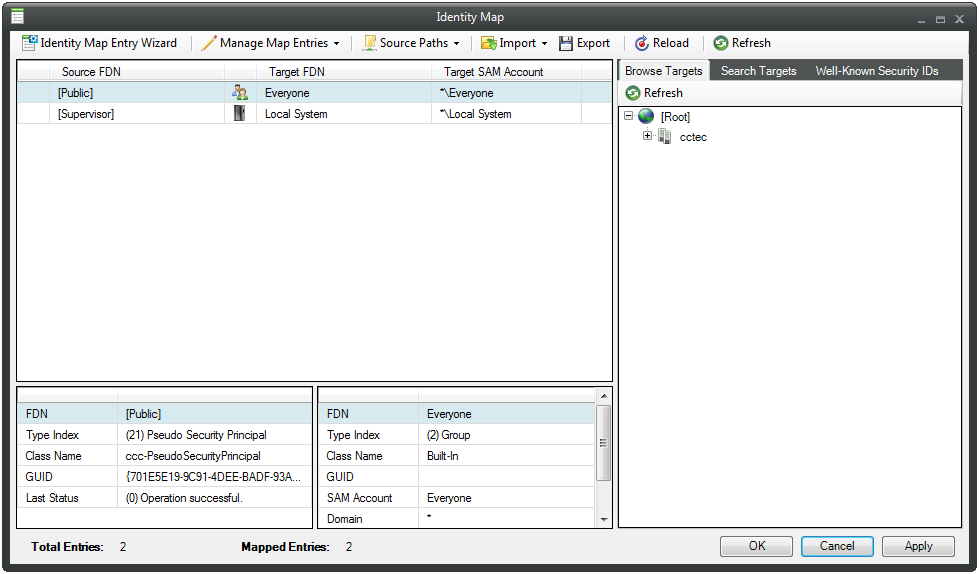
Task: Click the (2) Group type index value
Action: coord(506,435)
